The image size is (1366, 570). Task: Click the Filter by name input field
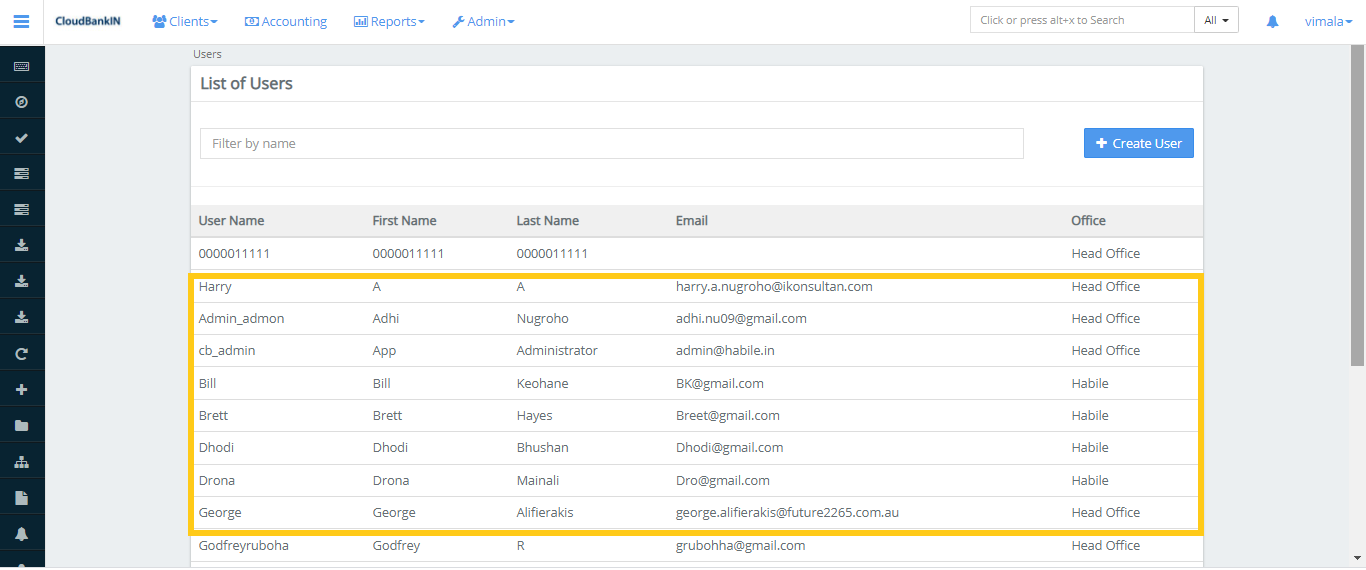tap(611, 143)
